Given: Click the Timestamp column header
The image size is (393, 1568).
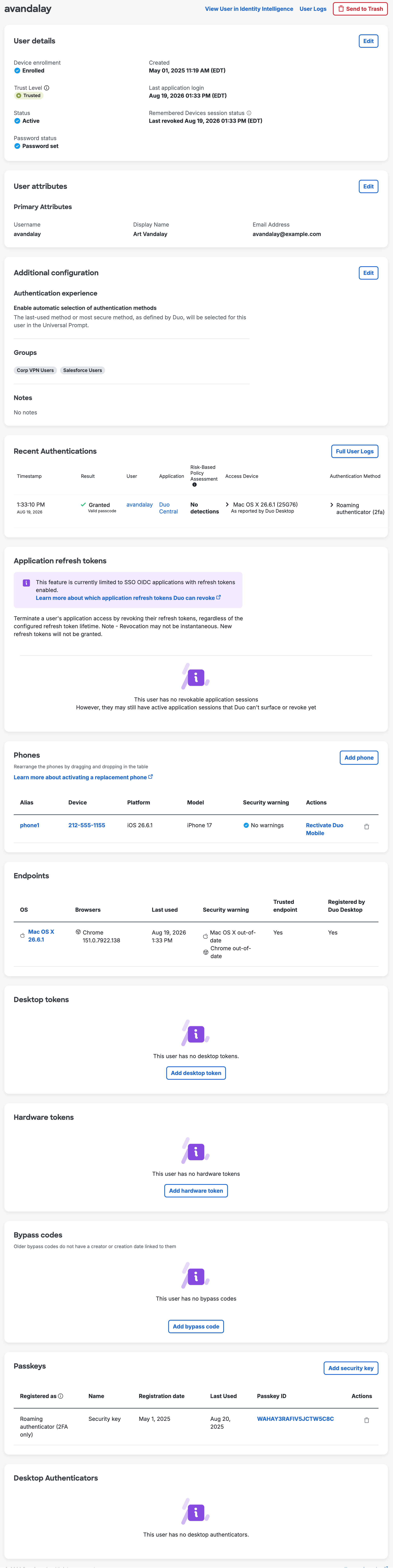Looking at the screenshot, I should pyautogui.click(x=29, y=477).
